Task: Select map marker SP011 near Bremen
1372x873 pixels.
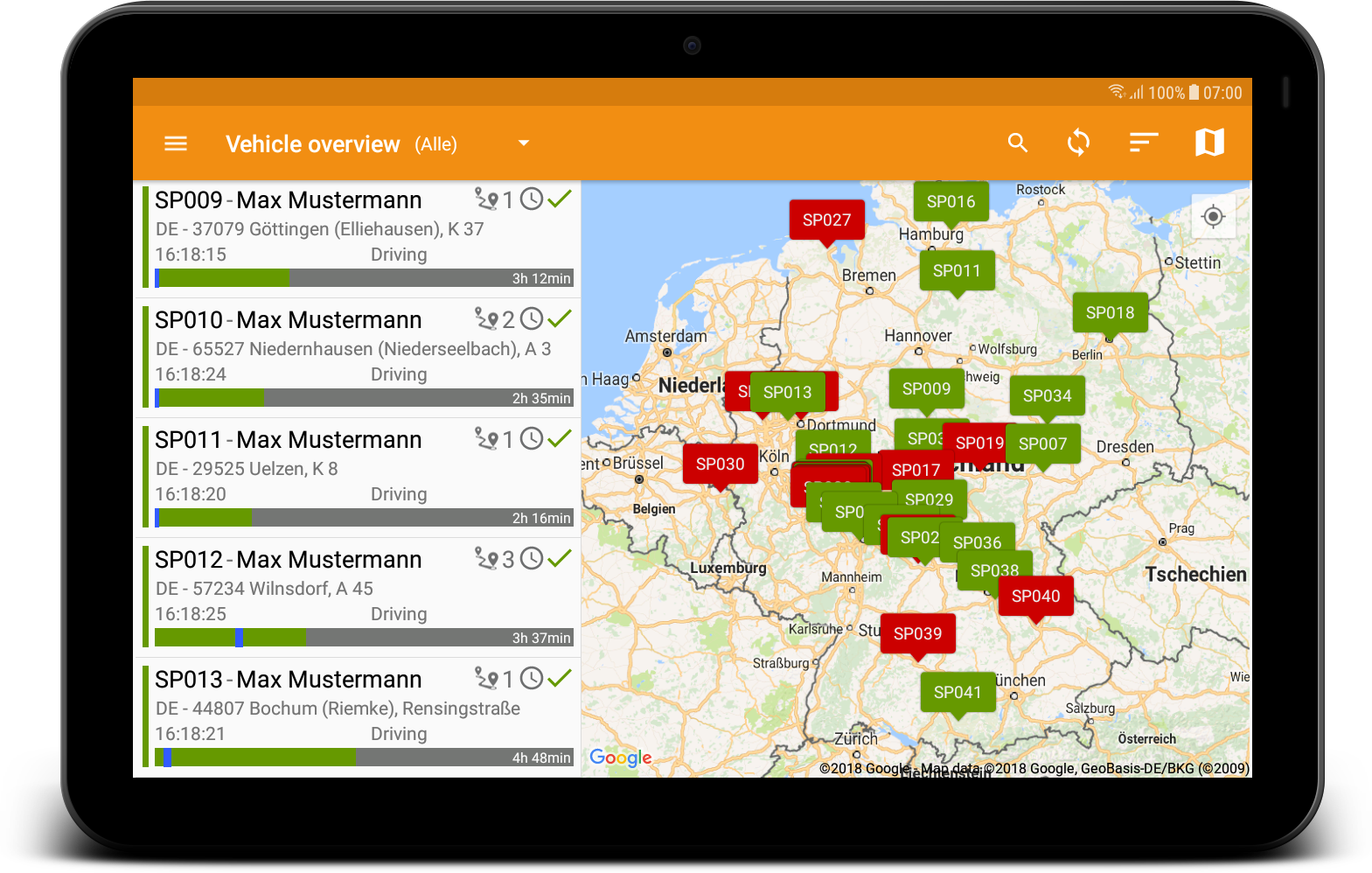Action: 957,271
